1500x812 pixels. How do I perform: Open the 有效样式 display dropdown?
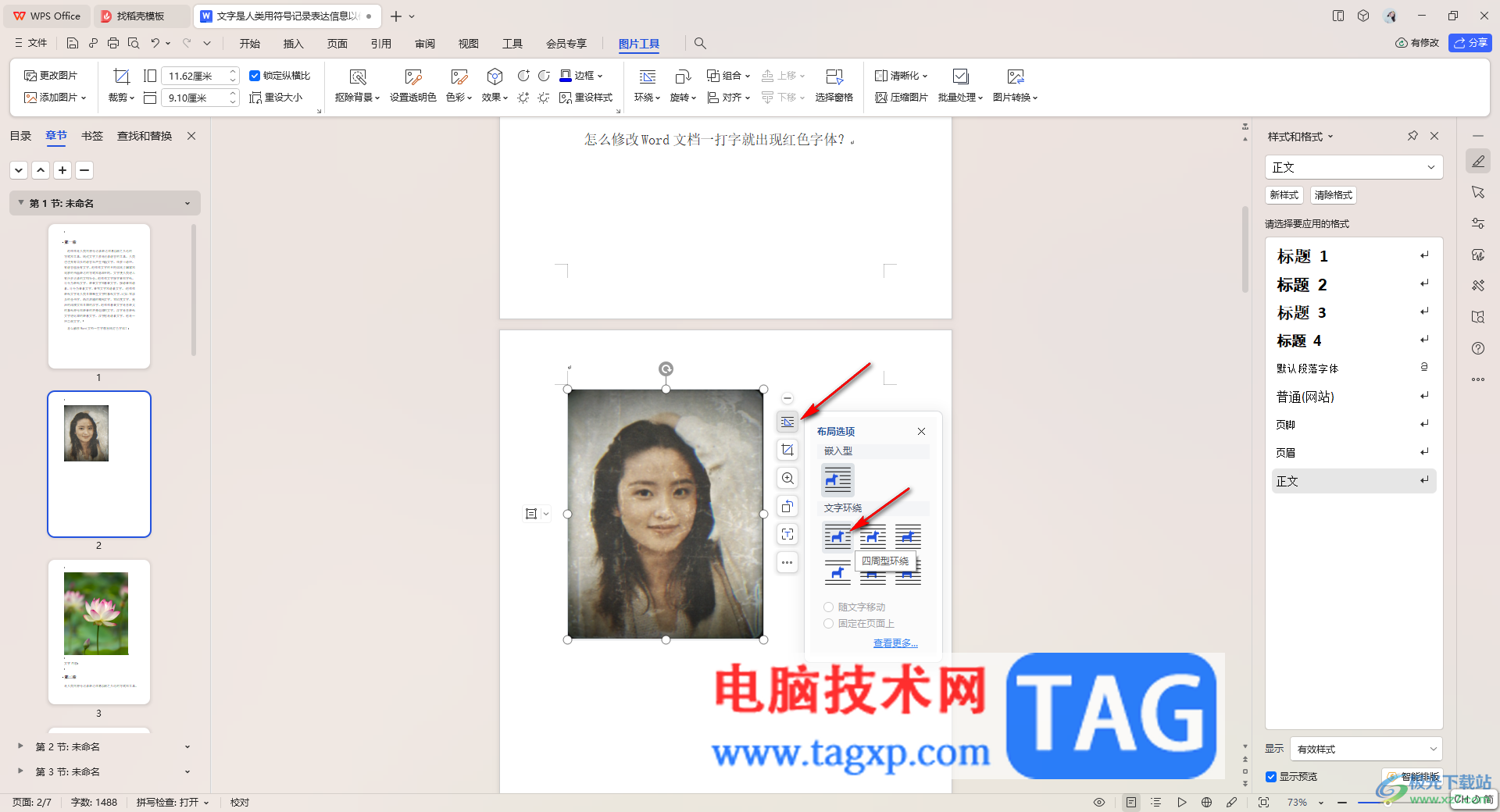(1366, 749)
